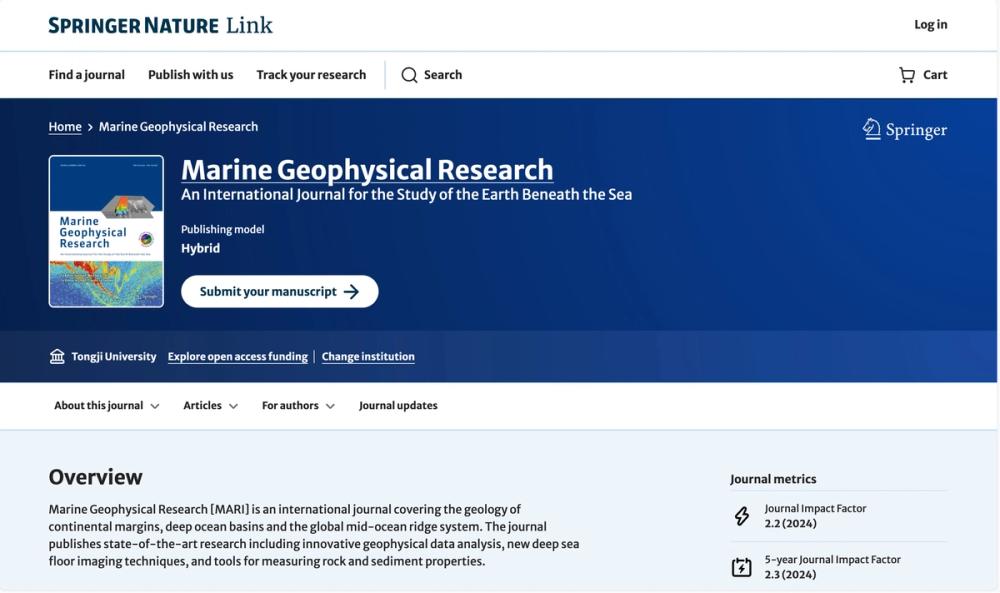Click the Change institution link
Viewport: 1000px width, 593px height.
tap(368, 356)
